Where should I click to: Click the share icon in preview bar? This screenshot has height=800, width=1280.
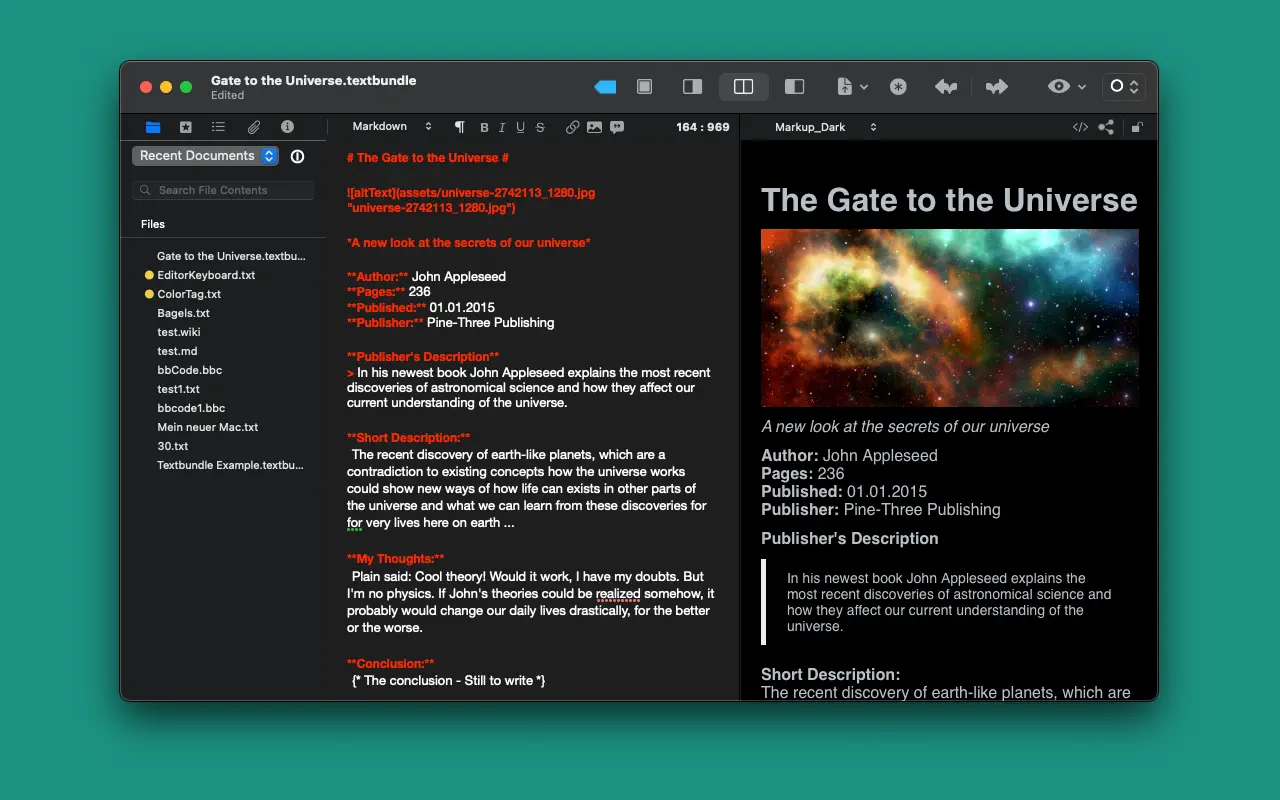point(1106,127)
